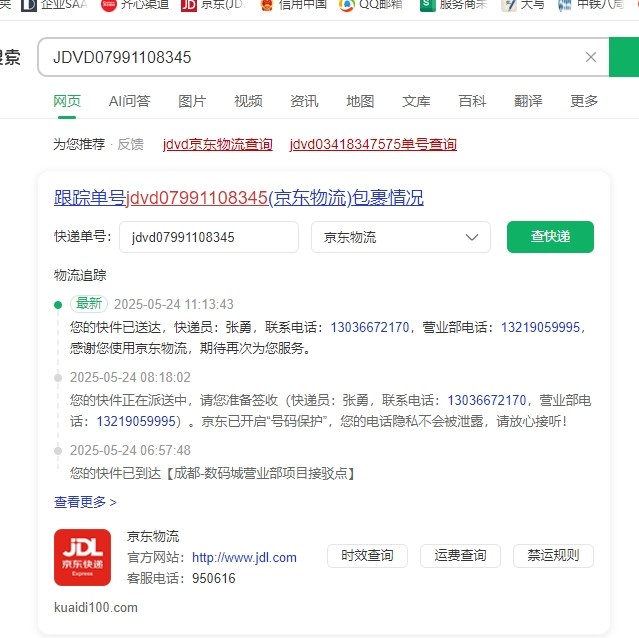The height and width of the screenshot is (638, 639).
Task: Expand the 更多 tab options
Action: coord(584,101)
